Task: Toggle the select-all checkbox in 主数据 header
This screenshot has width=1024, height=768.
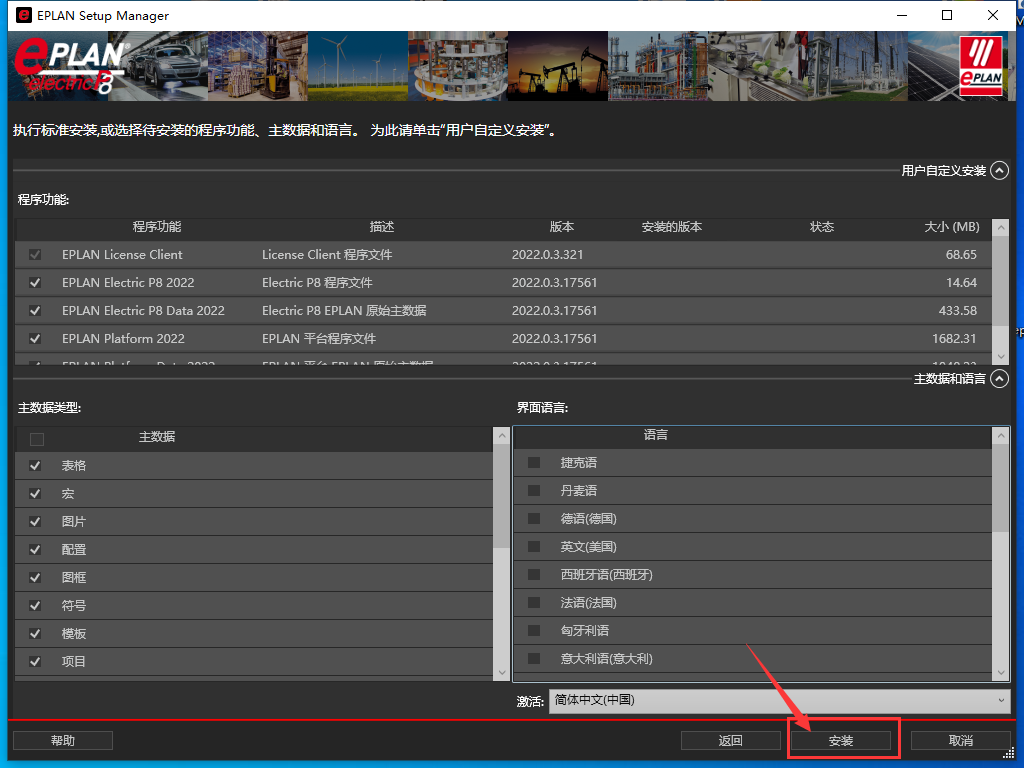Action: [x=36, y=437]
